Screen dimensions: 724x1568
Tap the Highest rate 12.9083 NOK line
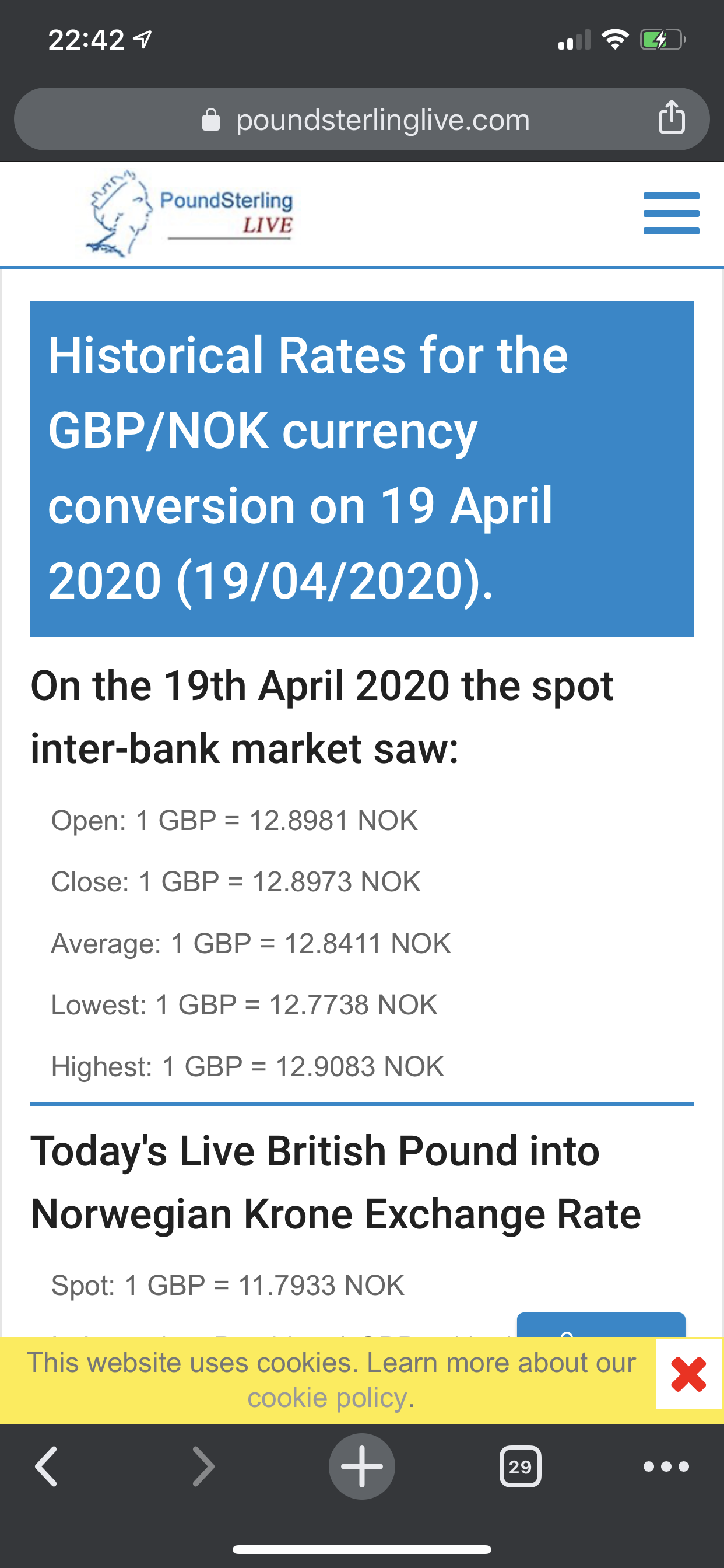pos(248,1066)
